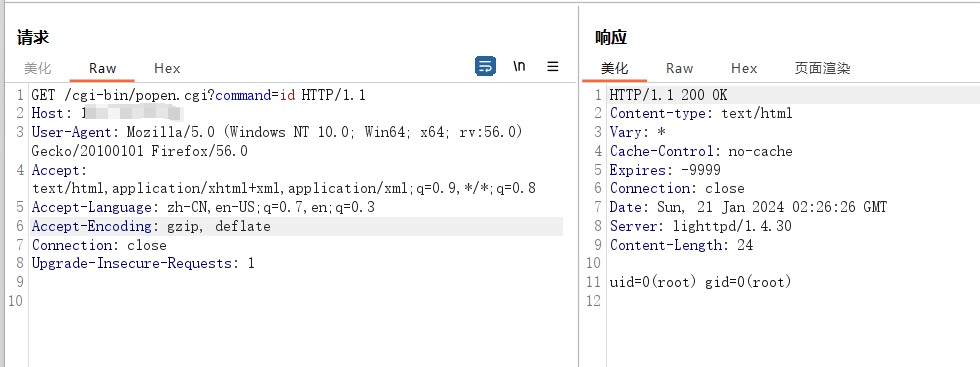
Task: Click the GET /cgi-bin/popen.cgi request line
Action: pos(199,96)
